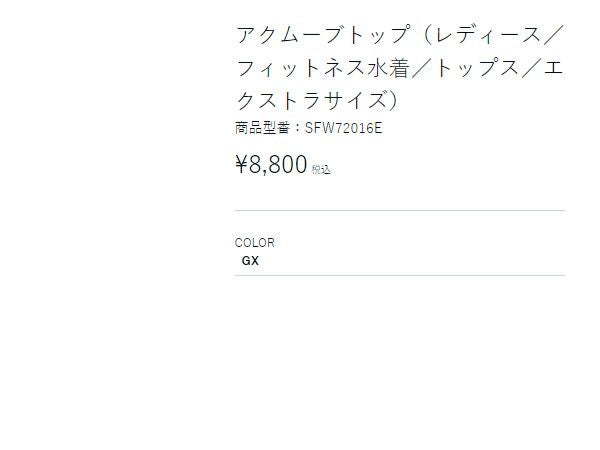The image size is (600, 450).
Task: Click the COLOR section label
Action: (254, 242)
